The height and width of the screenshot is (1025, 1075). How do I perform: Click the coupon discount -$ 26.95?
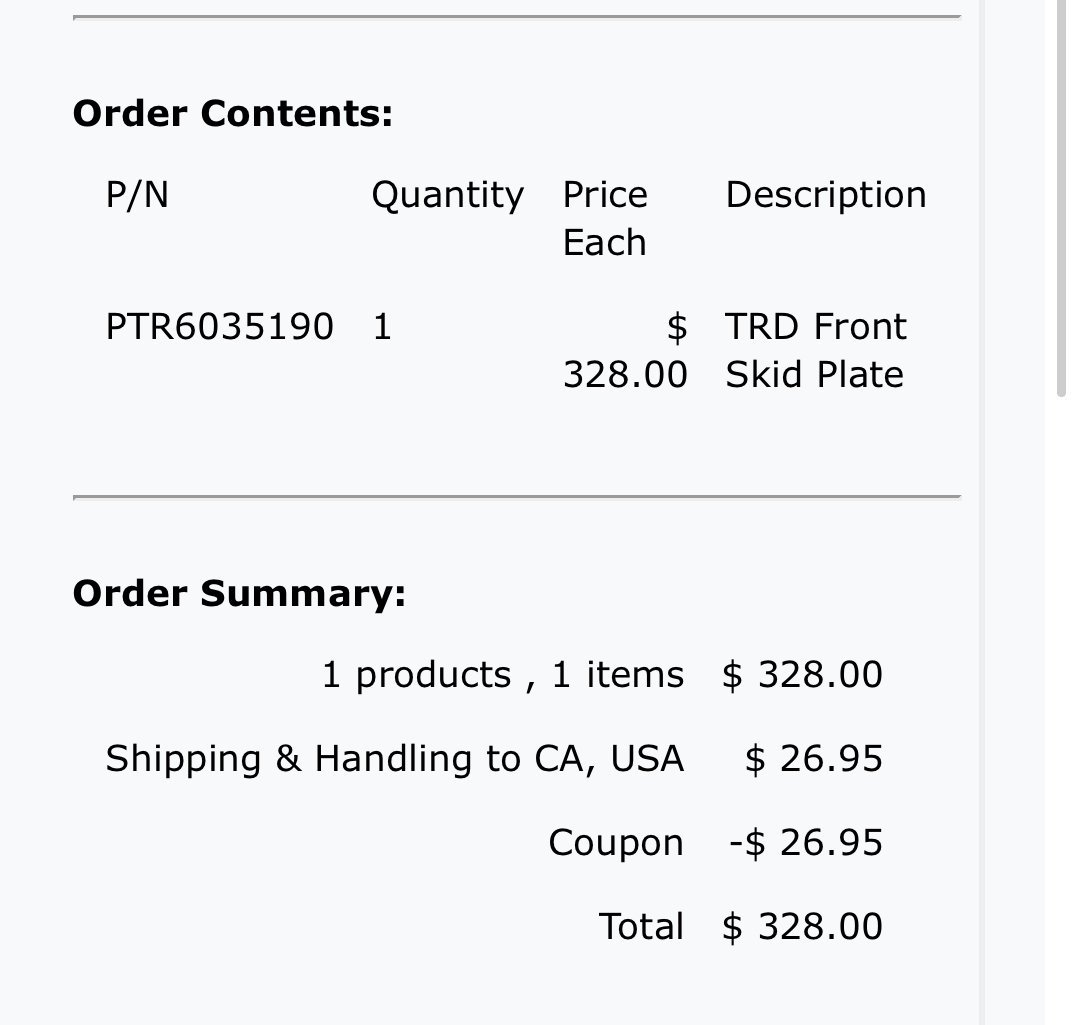click(806, 843)
